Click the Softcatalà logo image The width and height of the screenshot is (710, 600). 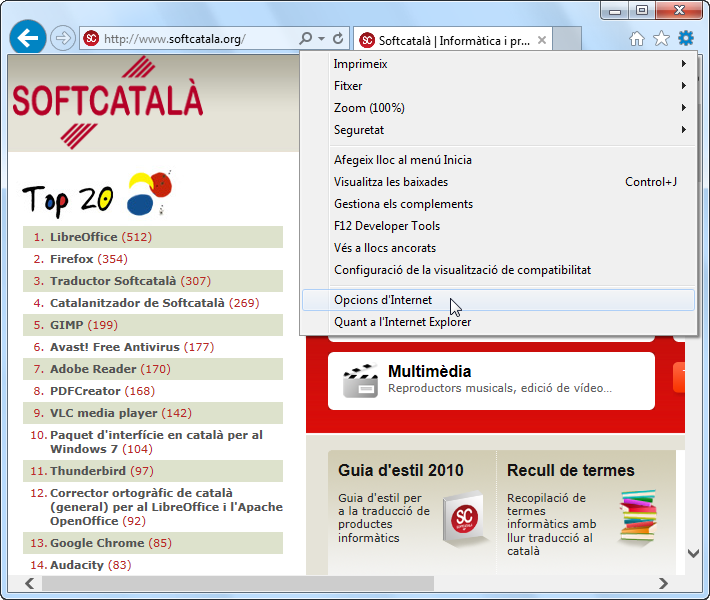pos(108,100)
